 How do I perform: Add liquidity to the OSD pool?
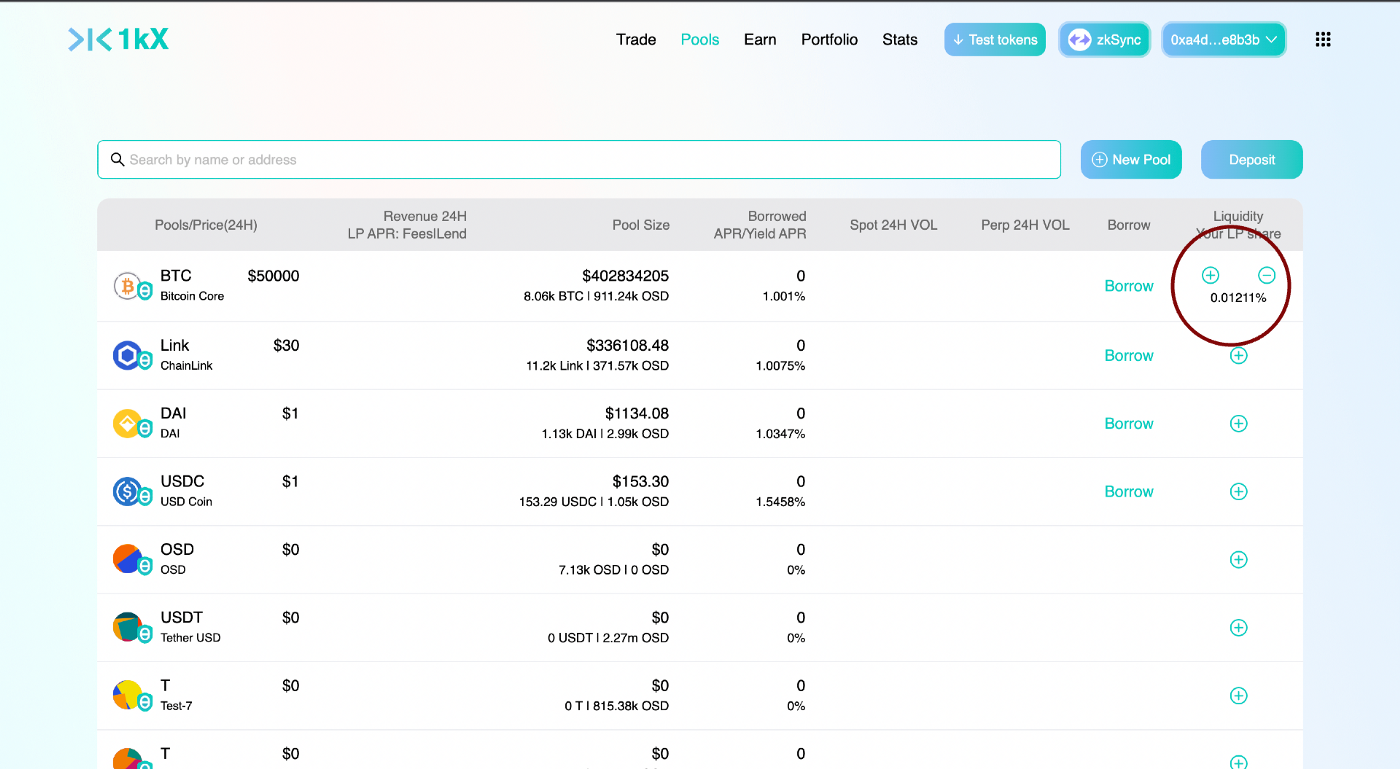pyautogui.click(x=1238, y=559)
